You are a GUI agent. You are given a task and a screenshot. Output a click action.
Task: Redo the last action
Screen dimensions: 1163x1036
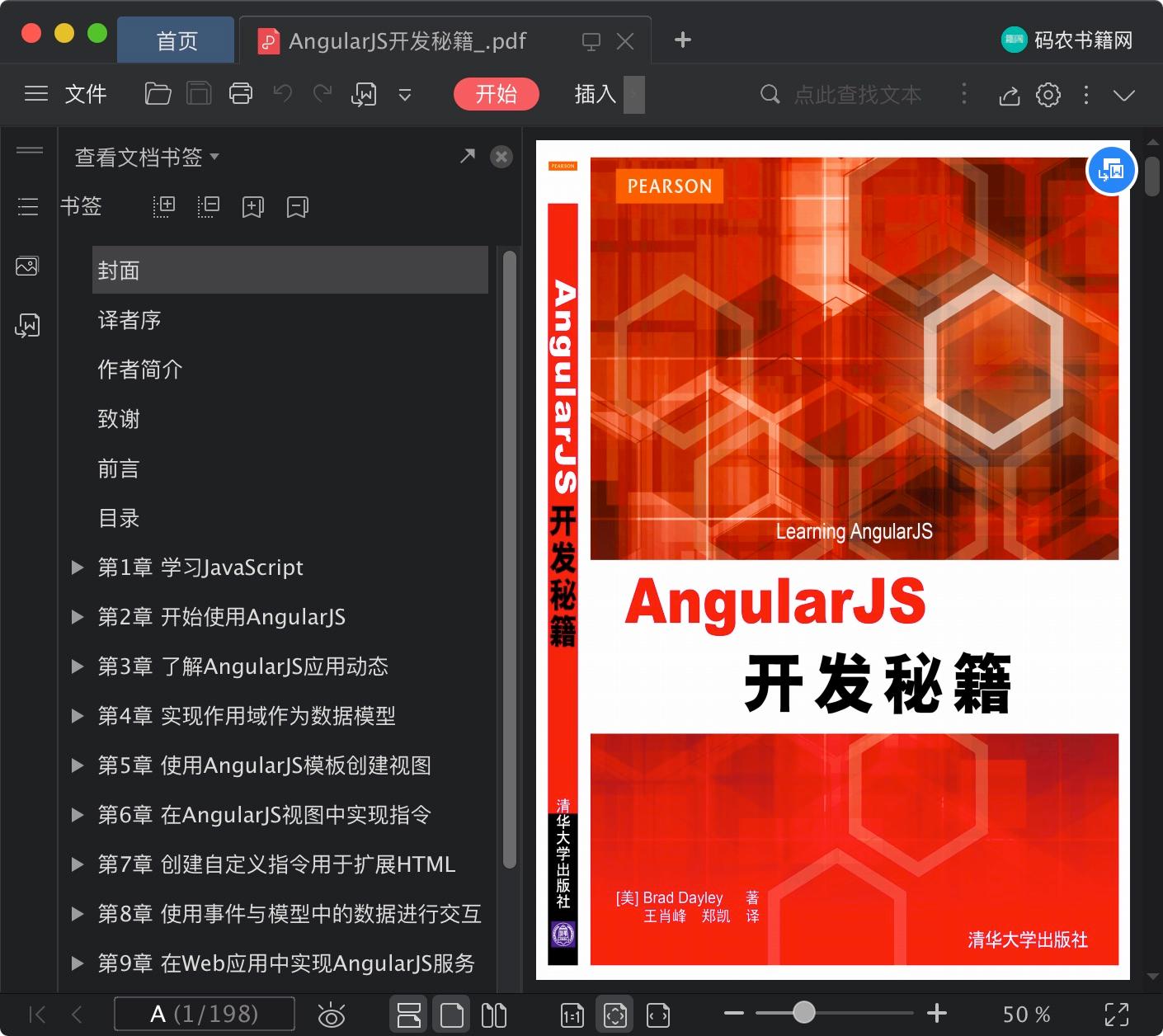coord(323,94)
